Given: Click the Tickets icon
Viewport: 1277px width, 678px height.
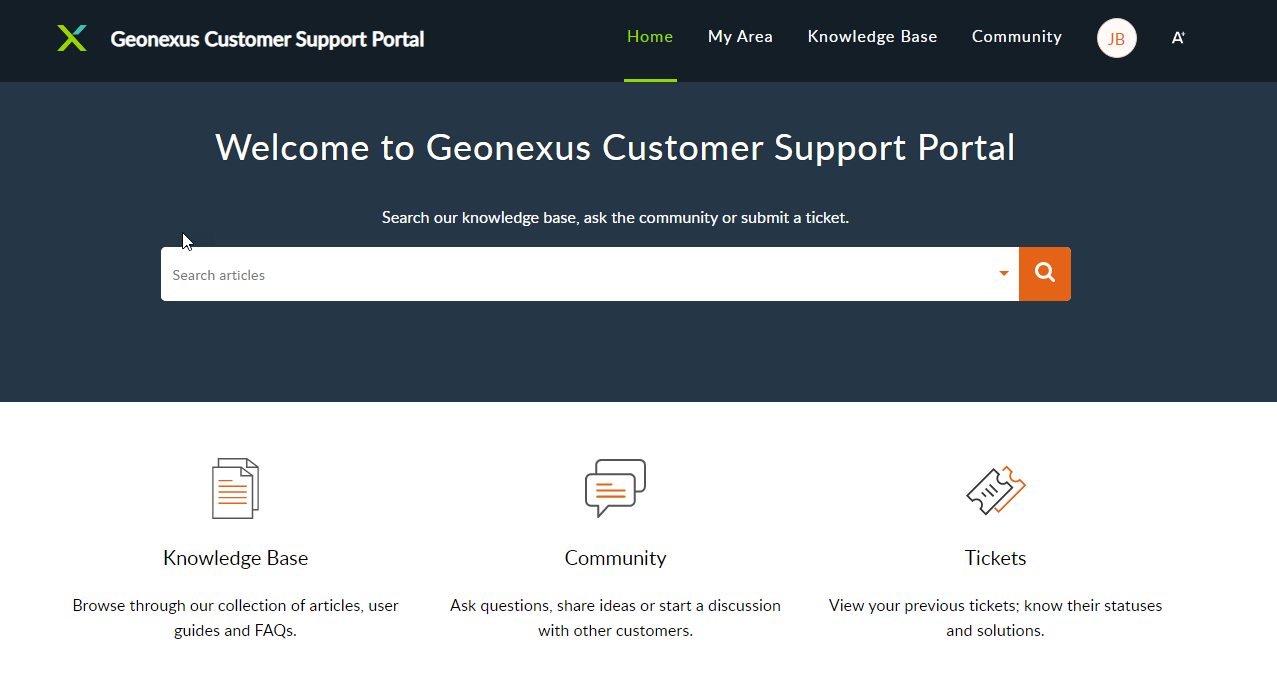Looking at the screenshot, I should click(995, 490).
